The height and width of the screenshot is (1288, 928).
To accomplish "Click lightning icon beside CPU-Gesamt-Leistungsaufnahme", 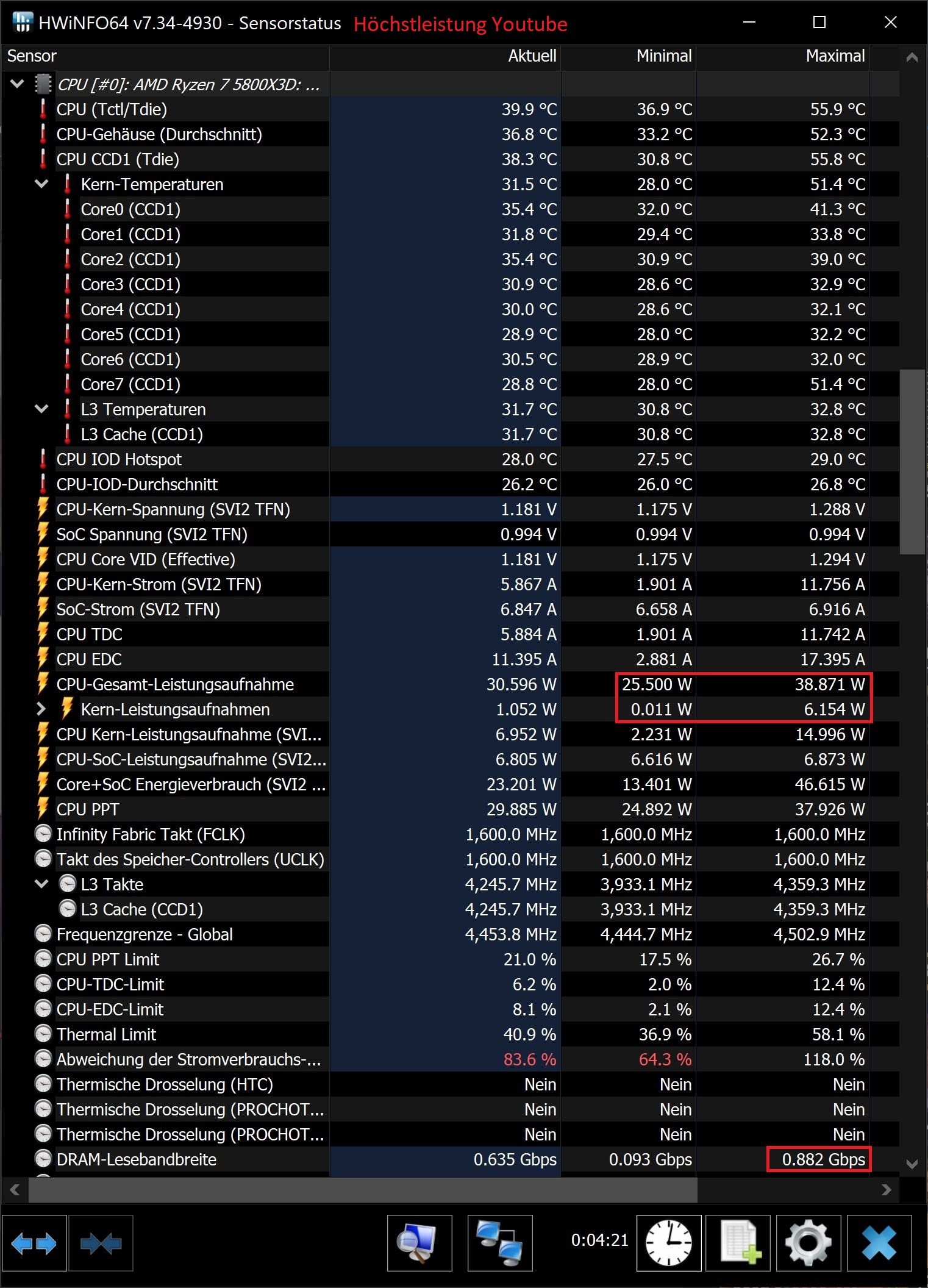I will point(43,684).
